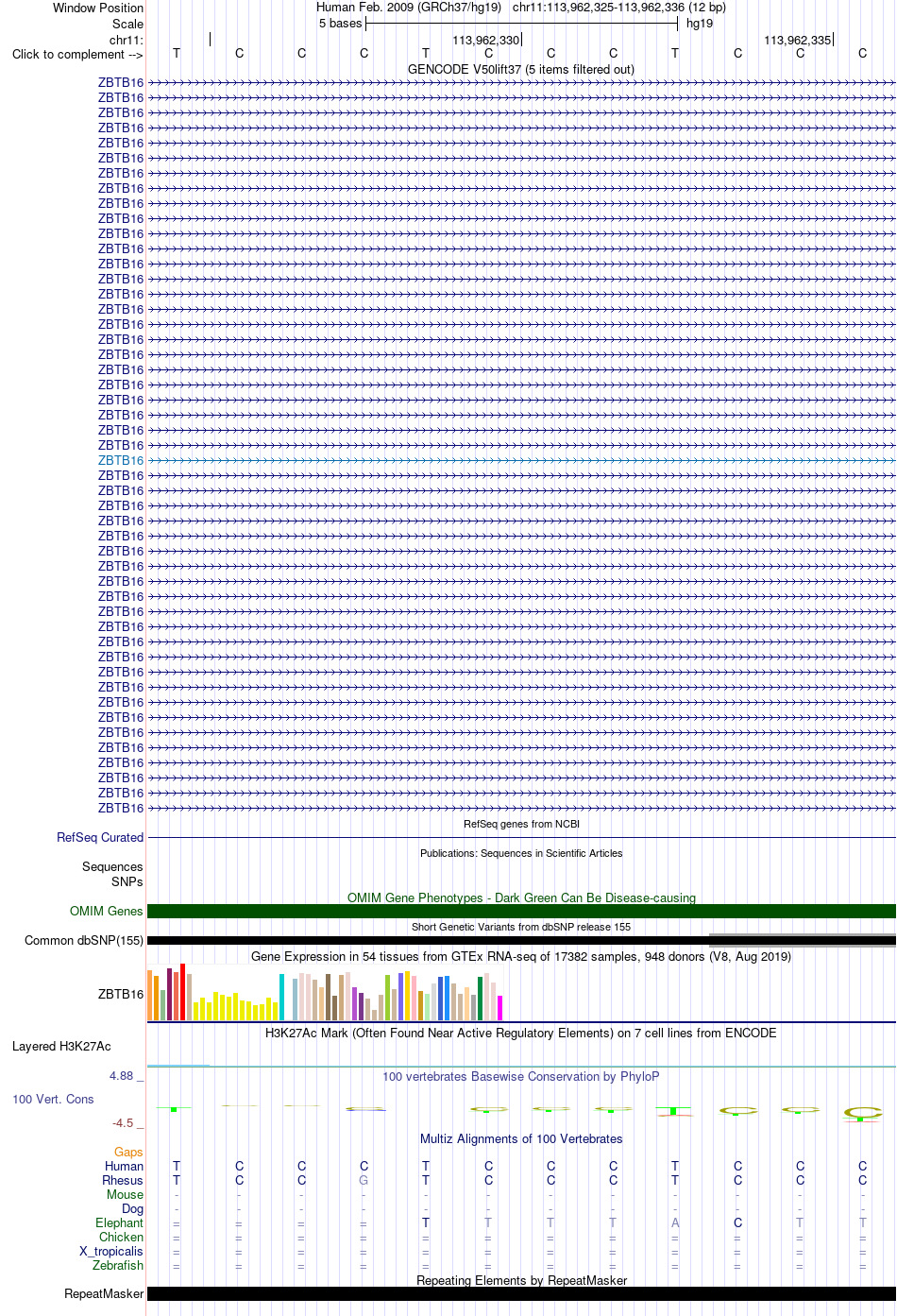The height and width of the screenshot is (1316, 897).
Task: Click the H3K27Ac Mark track title
Action: [x=521, y=1033]
